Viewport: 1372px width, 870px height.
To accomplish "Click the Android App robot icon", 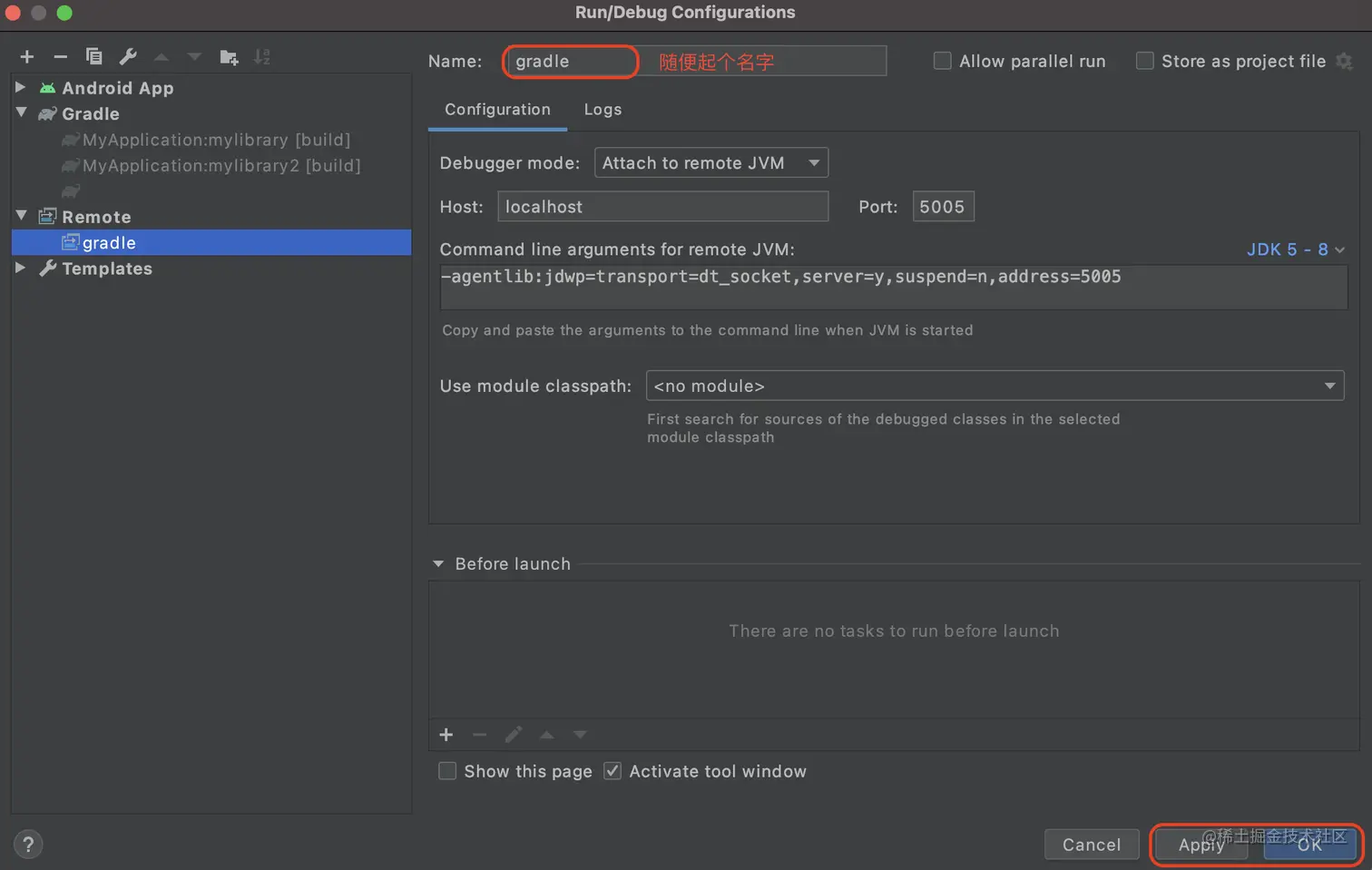I will pos(48,88).
